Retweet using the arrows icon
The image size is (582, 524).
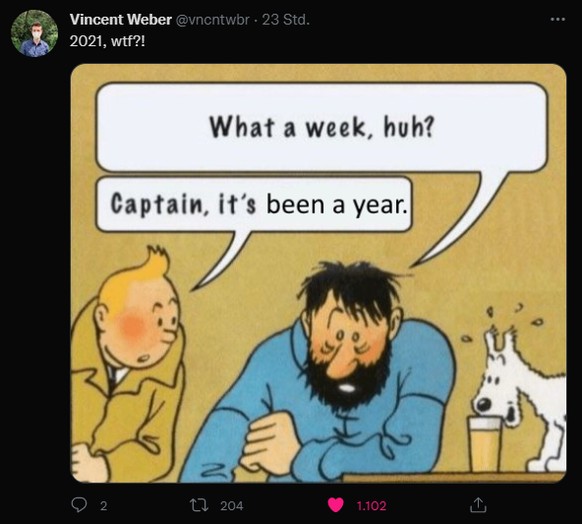199,505
